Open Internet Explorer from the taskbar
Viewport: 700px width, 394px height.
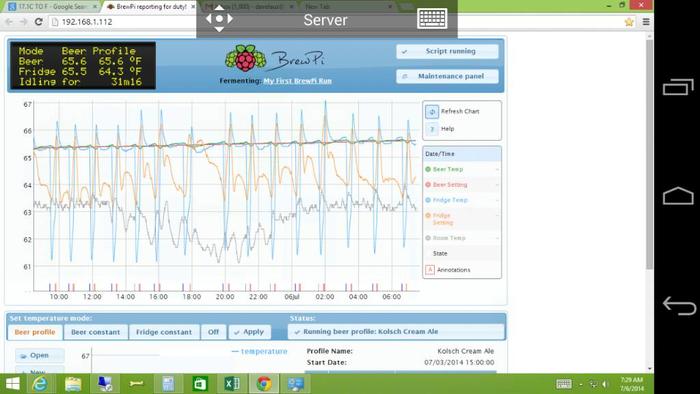pos(40,384)
